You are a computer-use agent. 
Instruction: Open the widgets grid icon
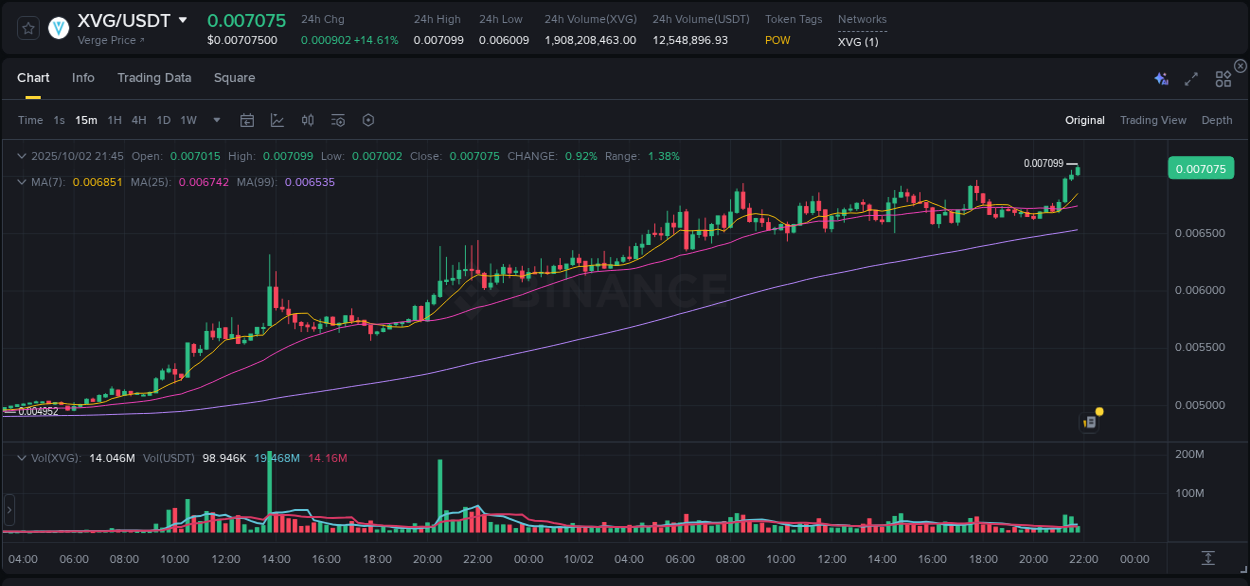coord(1223,77)
